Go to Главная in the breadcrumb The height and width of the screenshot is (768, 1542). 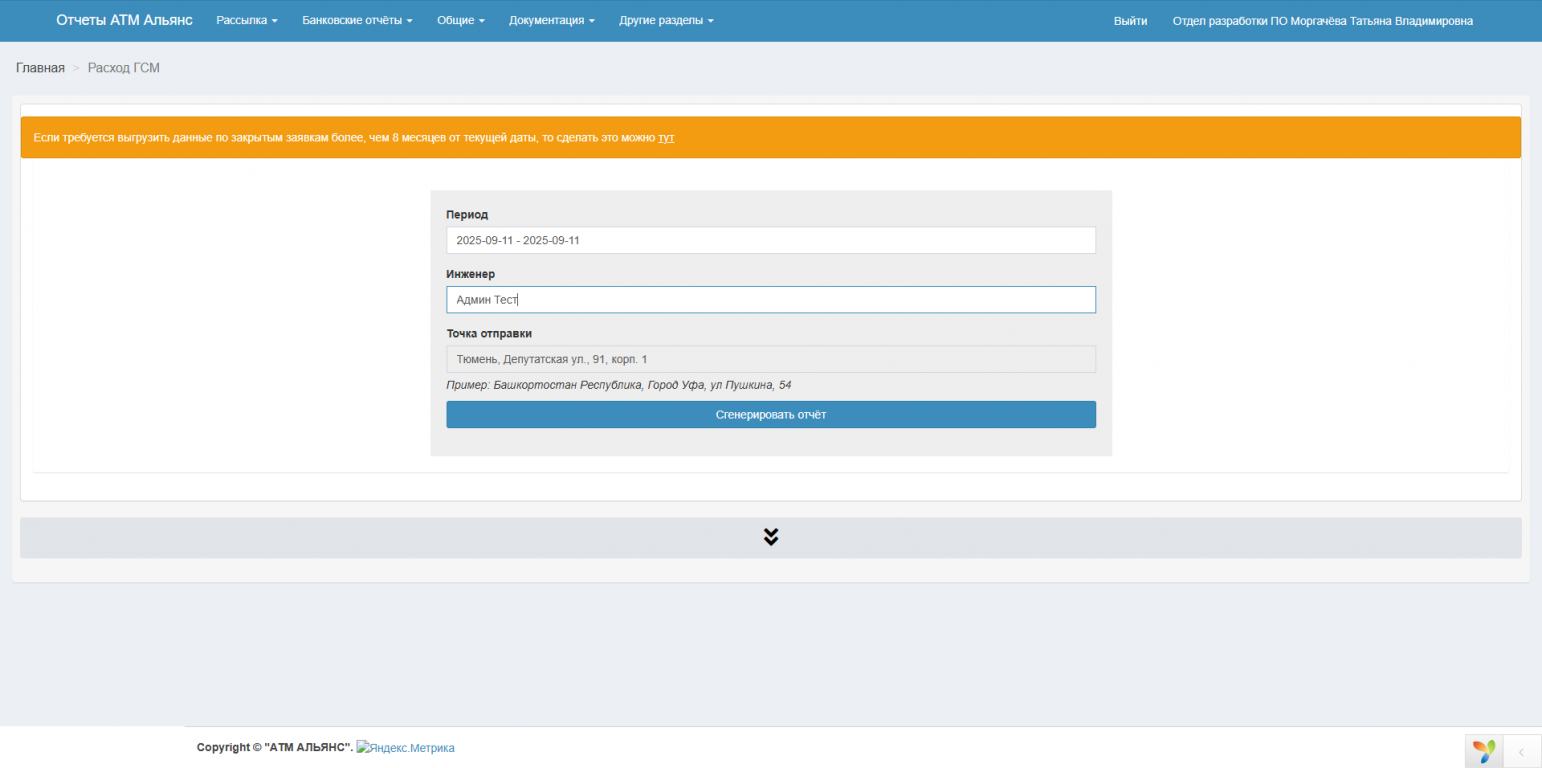[40, 68]
